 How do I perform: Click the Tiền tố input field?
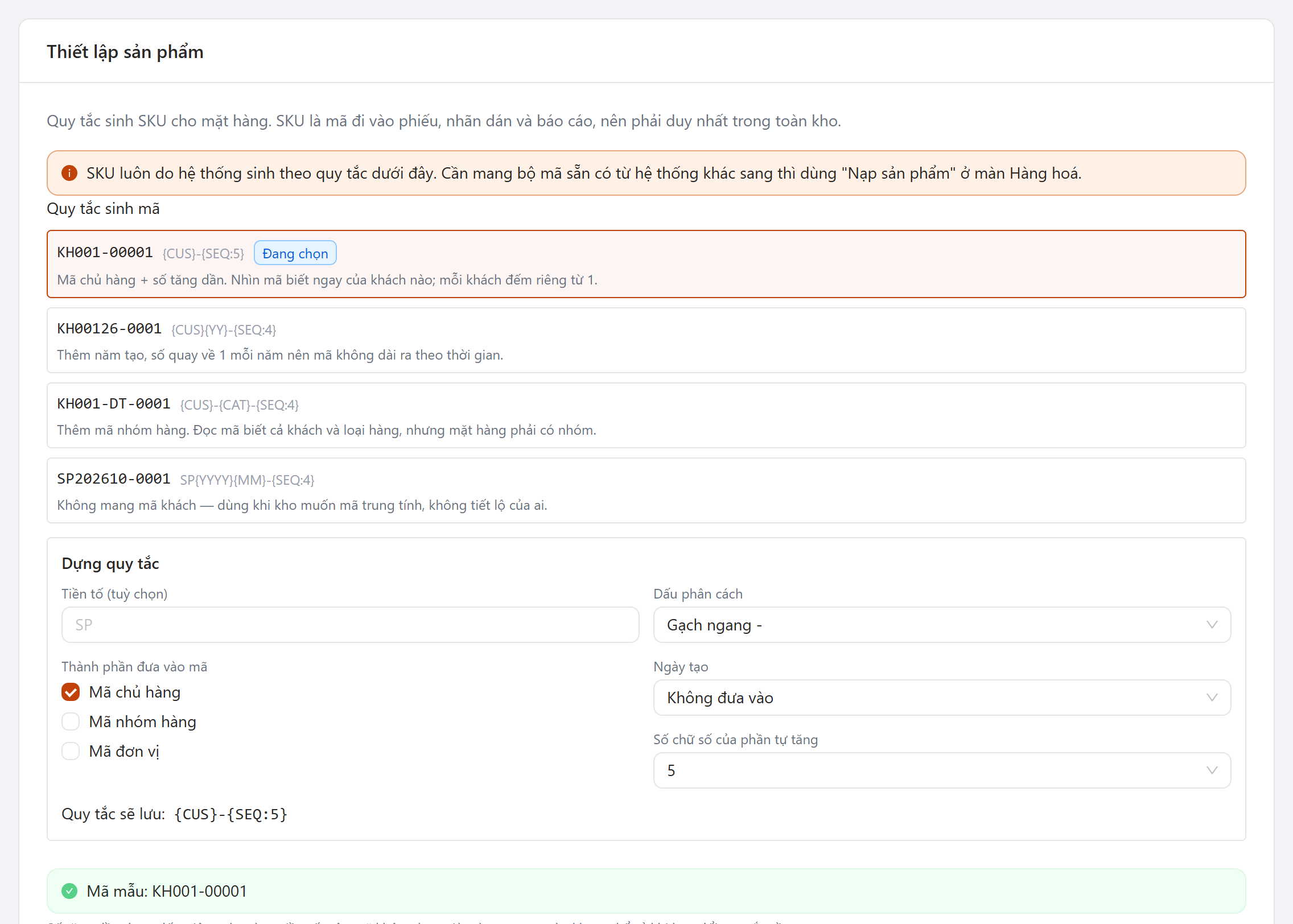tap(350, 625)
